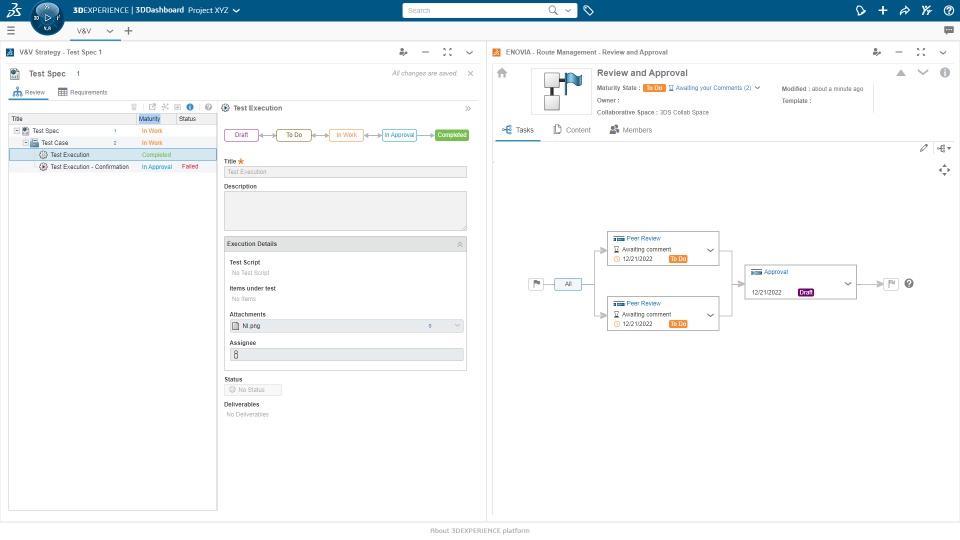Click help icon in tree toolbar

pos(208,107)
